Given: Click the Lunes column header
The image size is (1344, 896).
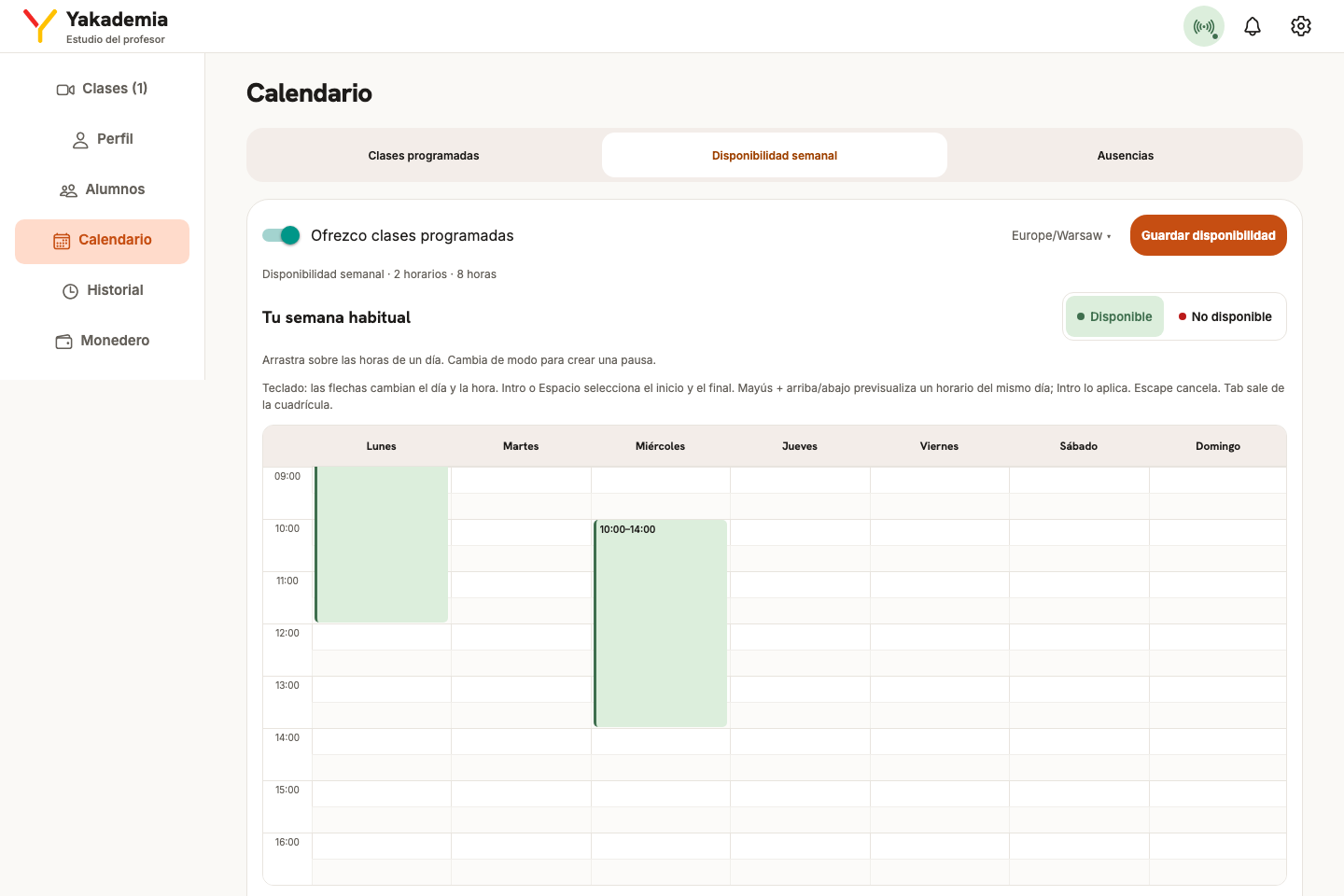Looking at the screenshot, I should tap(382, 446).
